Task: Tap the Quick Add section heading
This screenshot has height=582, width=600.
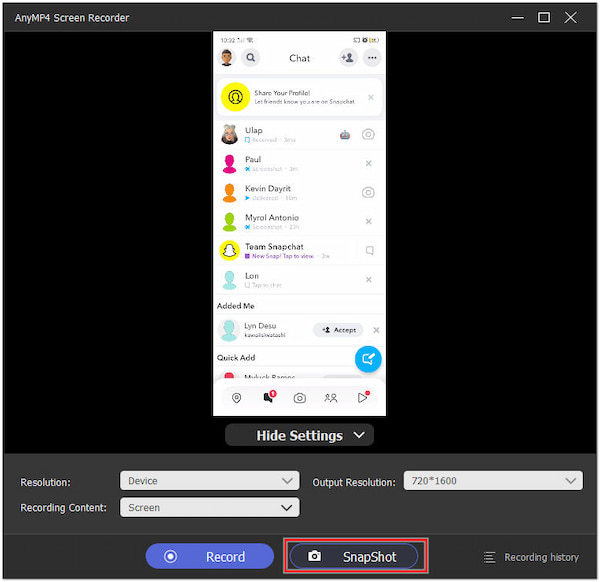Action: [x=236, y=358]
